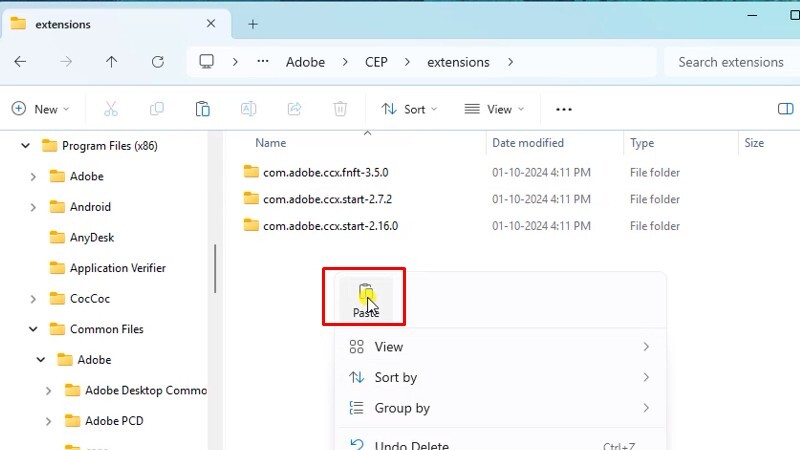800x450 pixels.
Task: Collapse the Common Files tree node
Action: click(33, 329)
